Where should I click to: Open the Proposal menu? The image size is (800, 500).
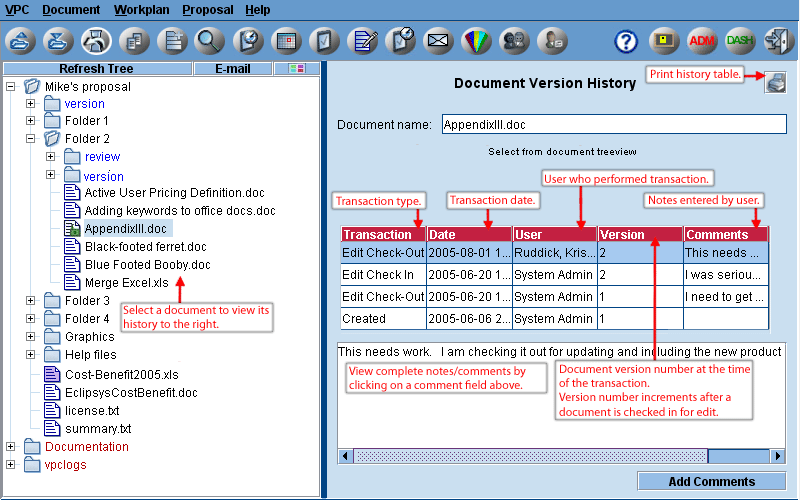[x=208, y=10]
